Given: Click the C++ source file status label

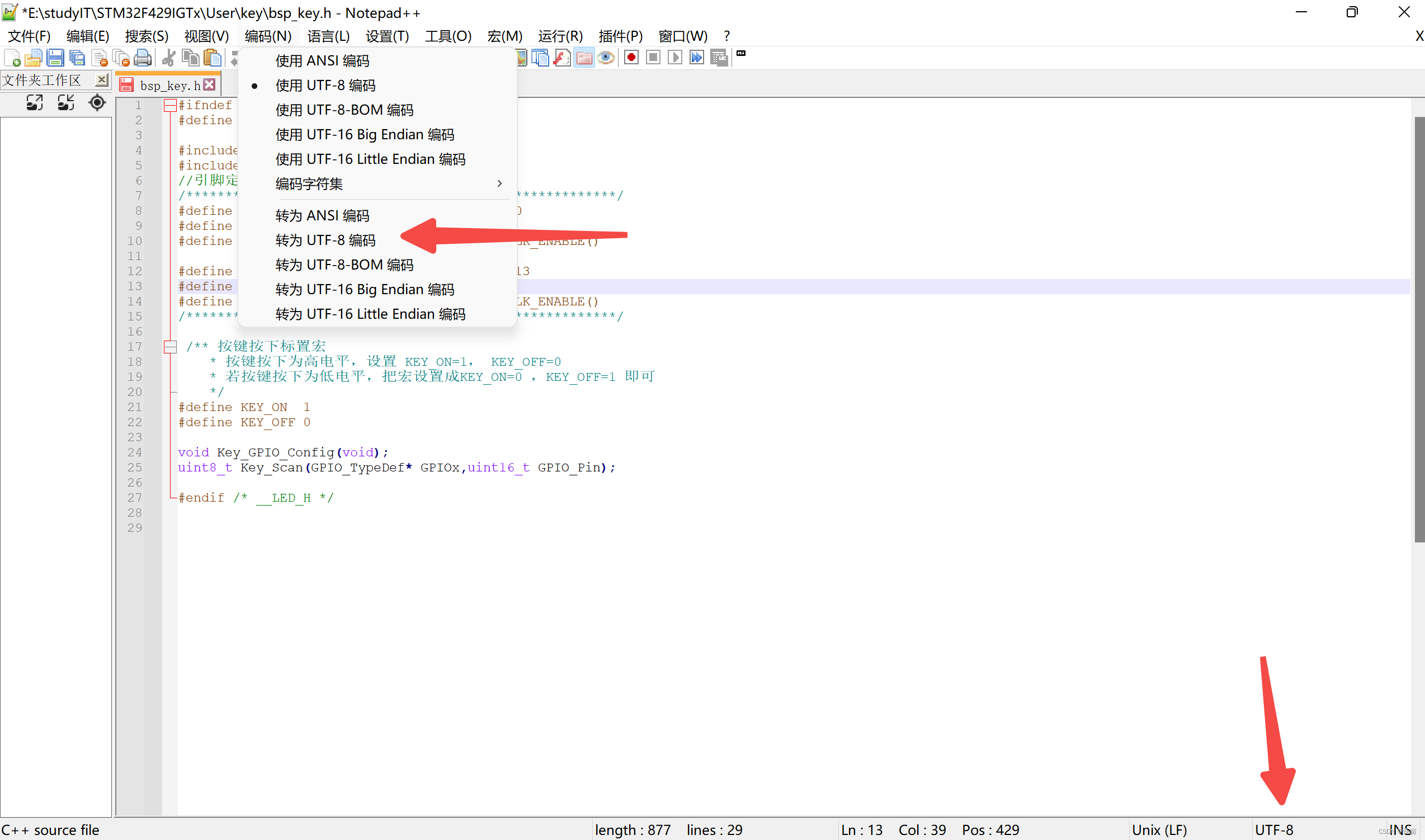Looking at the screenshot, I should tap(50, 830).
